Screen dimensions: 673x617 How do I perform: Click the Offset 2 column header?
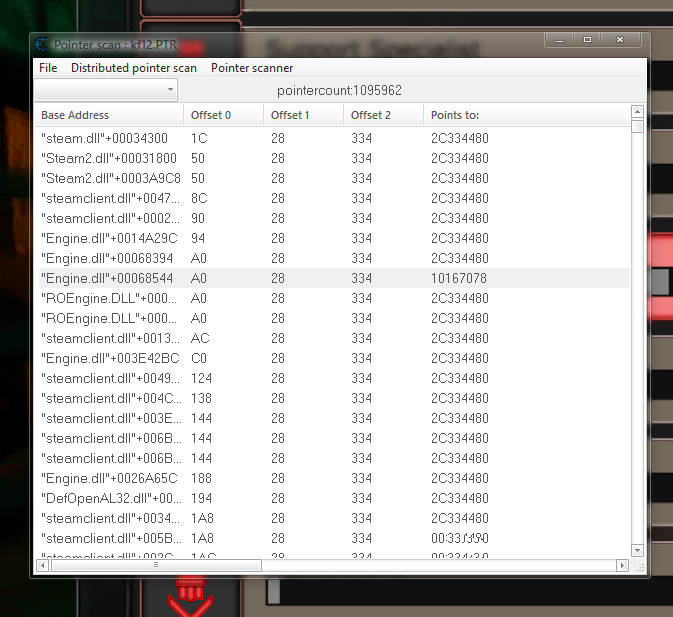(383, 115)
